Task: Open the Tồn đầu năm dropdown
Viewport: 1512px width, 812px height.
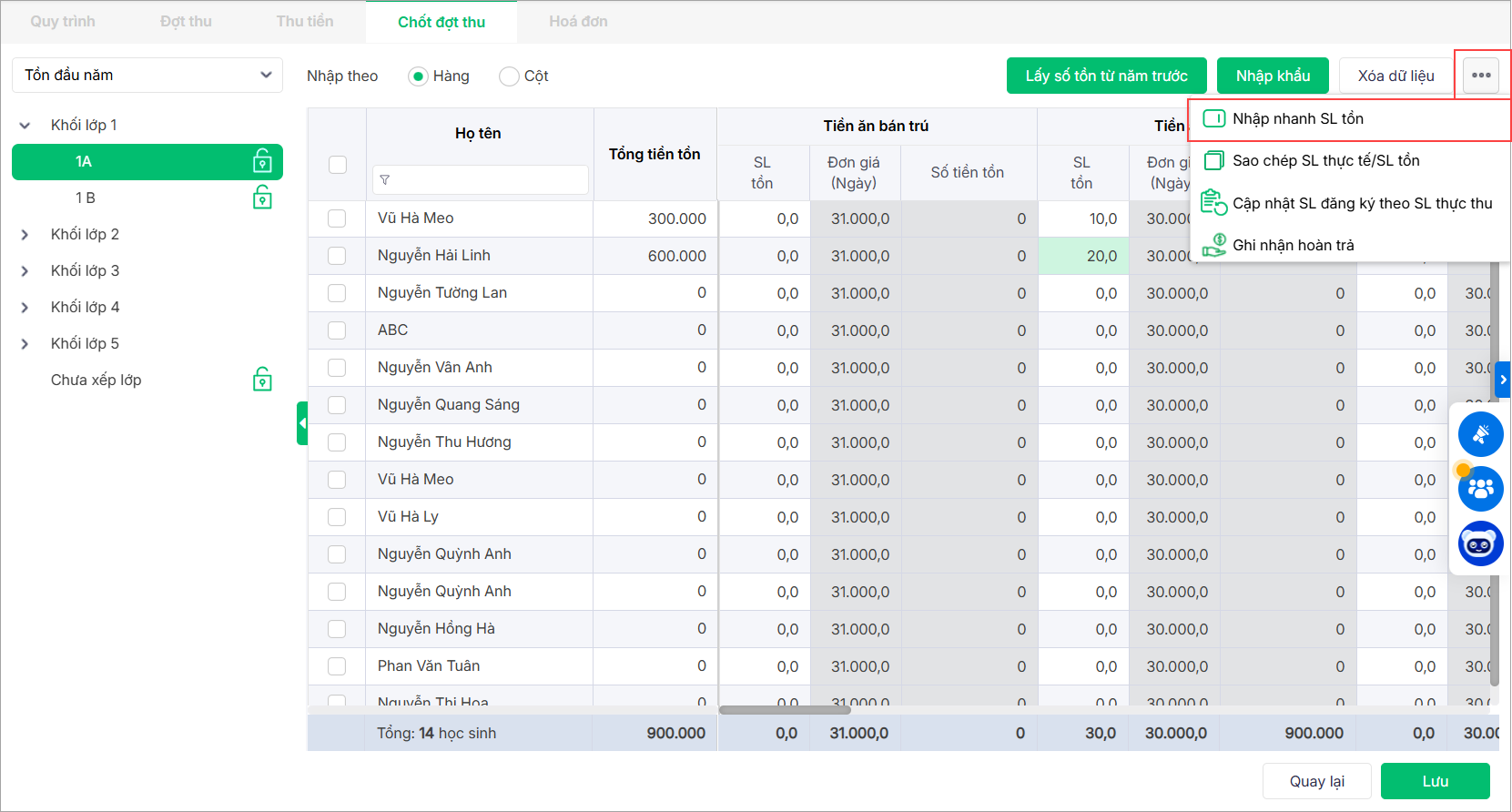Action: 147,76
